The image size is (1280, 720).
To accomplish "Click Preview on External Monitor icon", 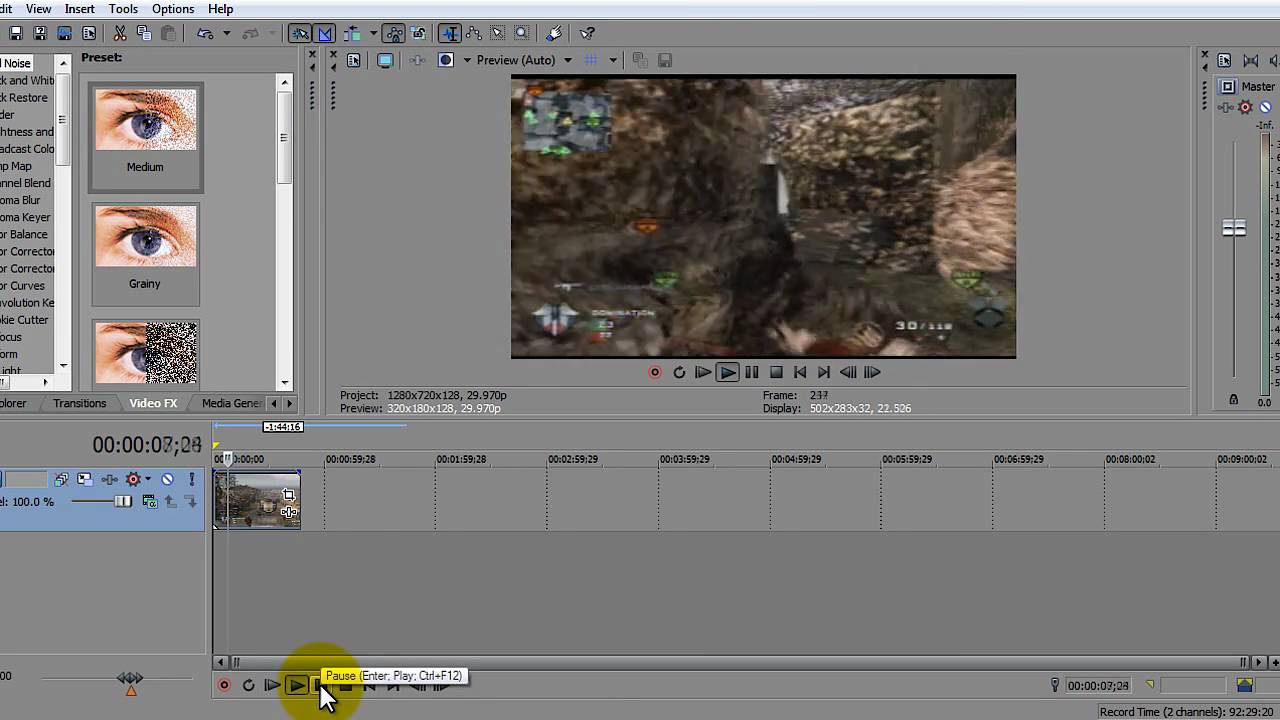I will tap(385, 60).
